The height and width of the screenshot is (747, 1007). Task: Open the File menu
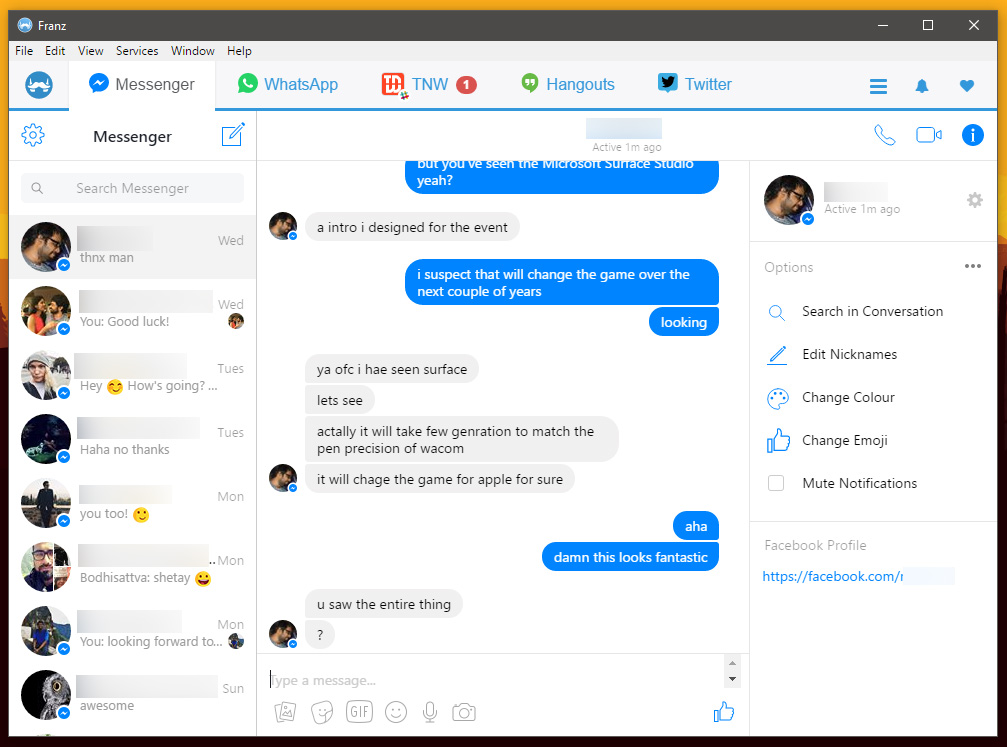click(x=24, y=51)
